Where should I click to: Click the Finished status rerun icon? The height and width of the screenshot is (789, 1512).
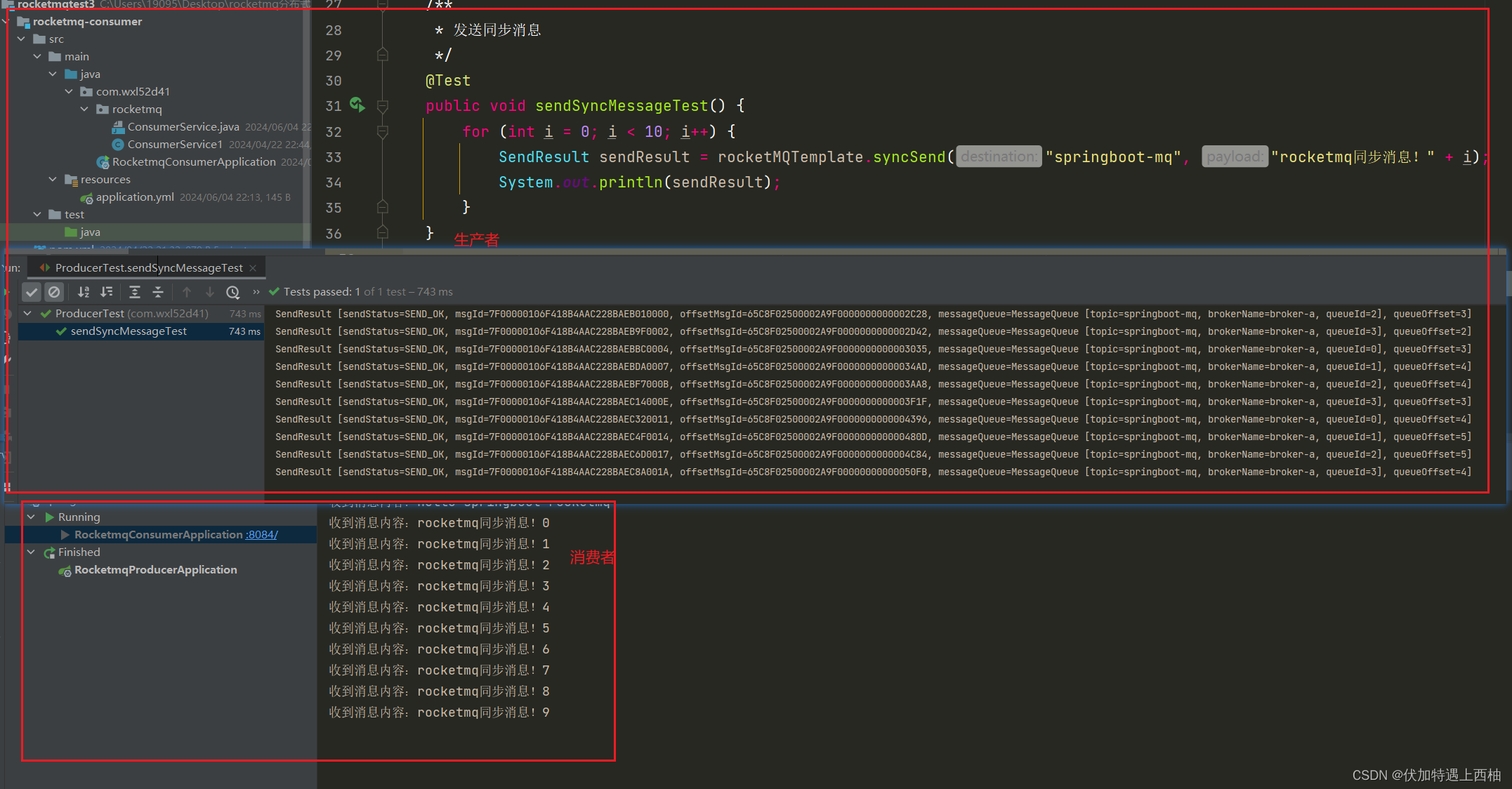tap(49, 553)
